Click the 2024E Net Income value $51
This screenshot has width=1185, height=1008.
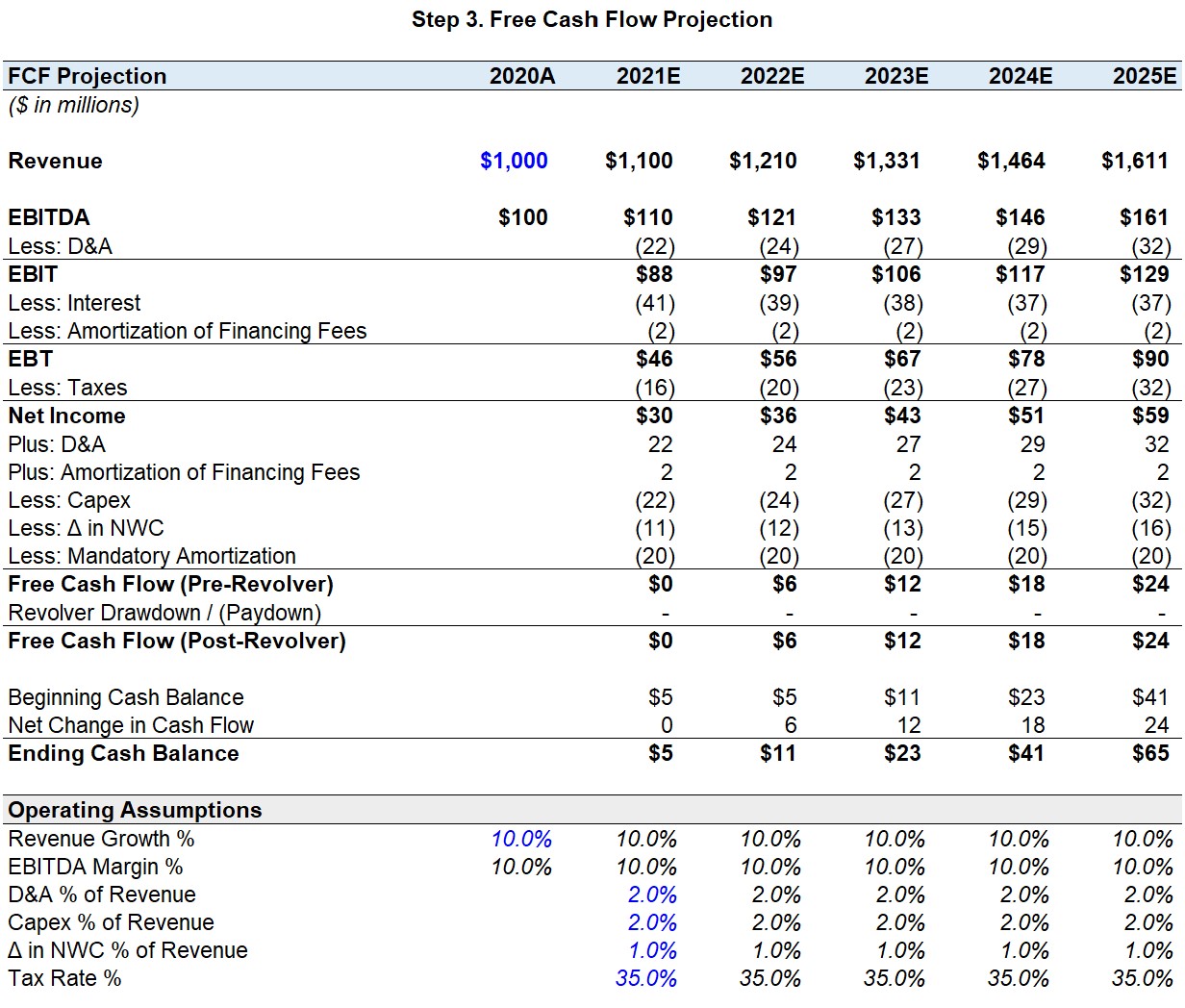point(1026,416)
